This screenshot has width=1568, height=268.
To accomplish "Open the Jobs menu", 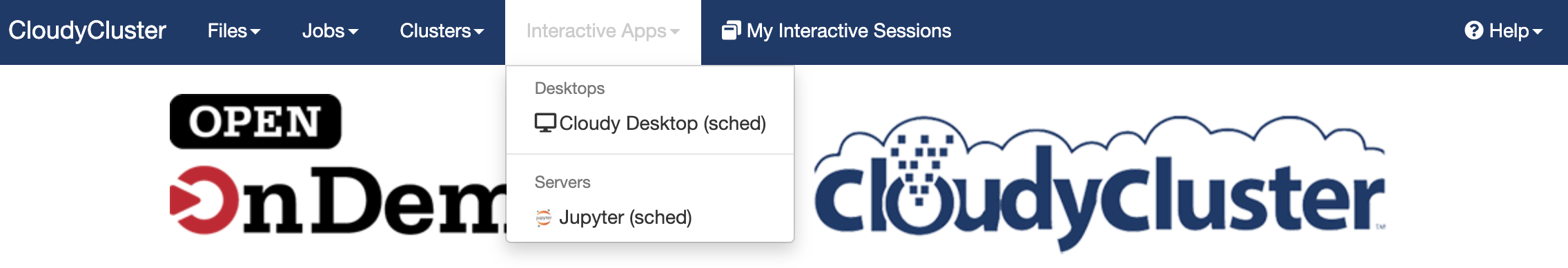I will coord(330,31).
